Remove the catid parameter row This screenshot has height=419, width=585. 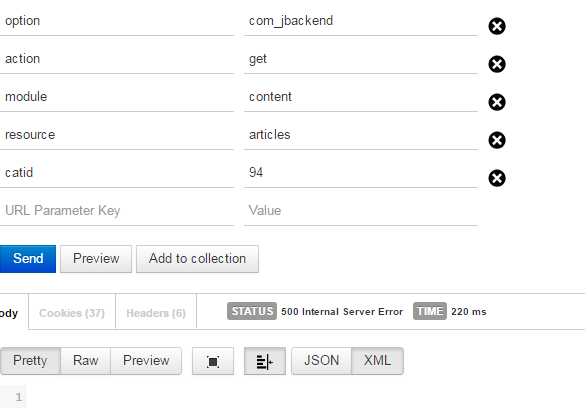(497, 178)
